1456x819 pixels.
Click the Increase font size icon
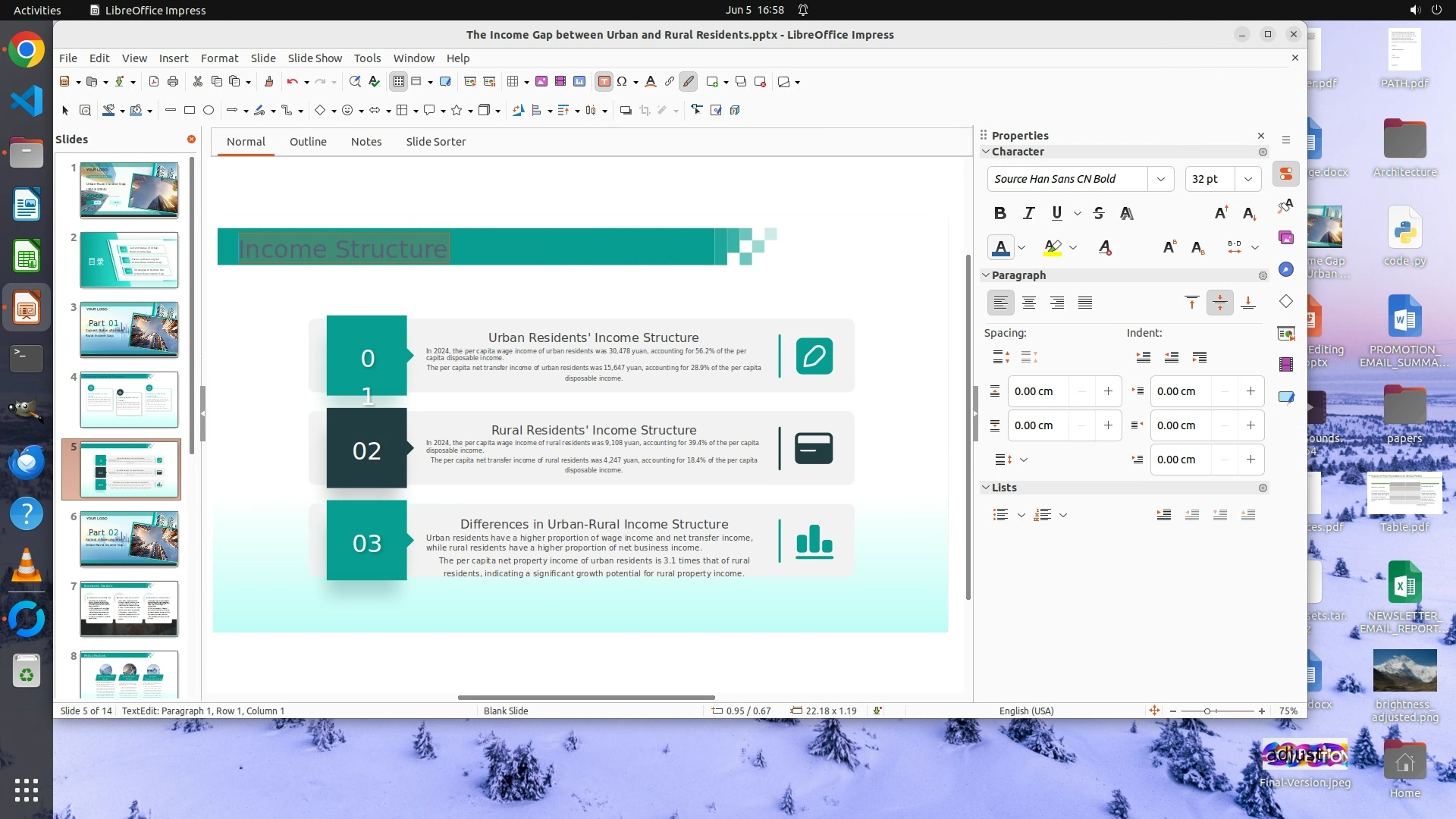pyautogui.click(x=1221, y=214)
